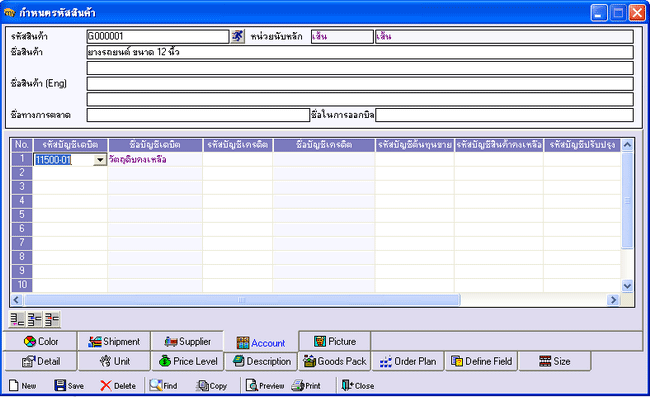The height and width of the screenshot is (397, 650).
Task: Click the second row-edit icon under the grid
Action: (x=34, y=320)
